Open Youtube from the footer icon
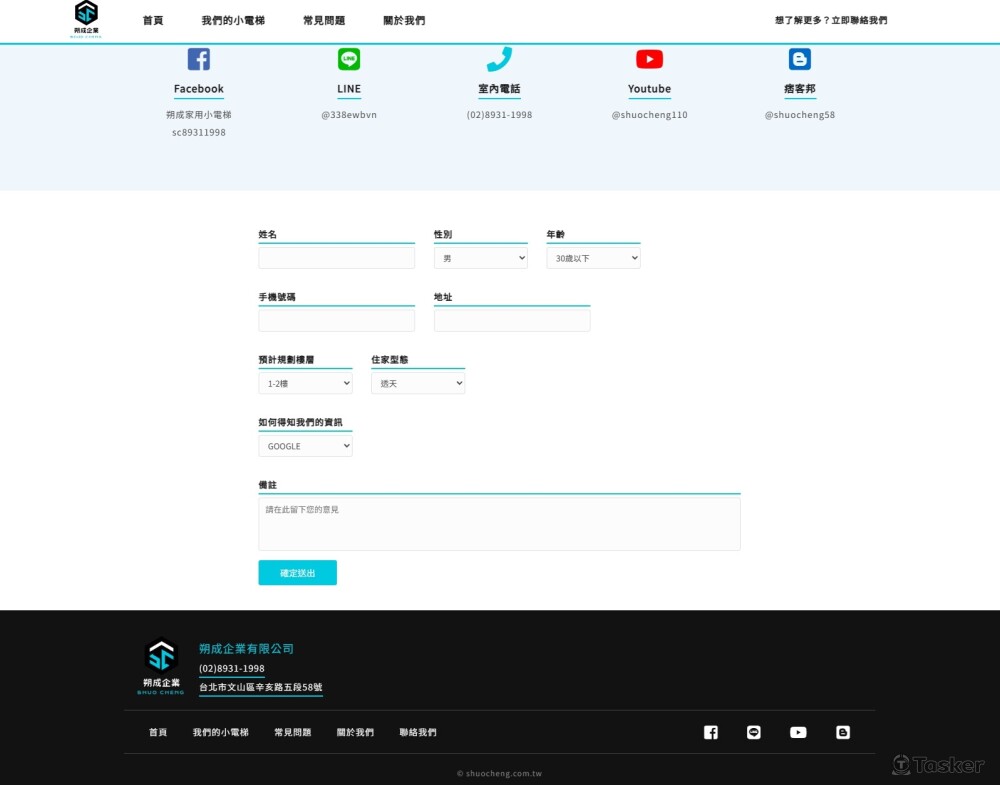The width and height of the screenshot is (1000, 785). (798, 732)
